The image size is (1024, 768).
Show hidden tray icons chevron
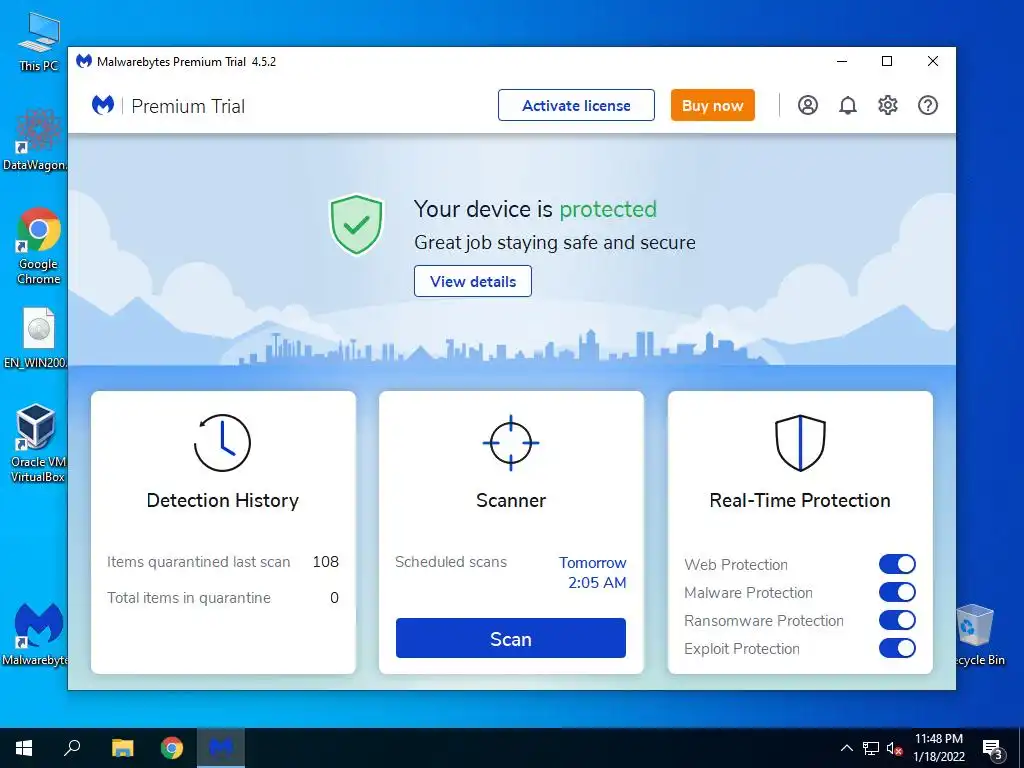pos(846,748)
